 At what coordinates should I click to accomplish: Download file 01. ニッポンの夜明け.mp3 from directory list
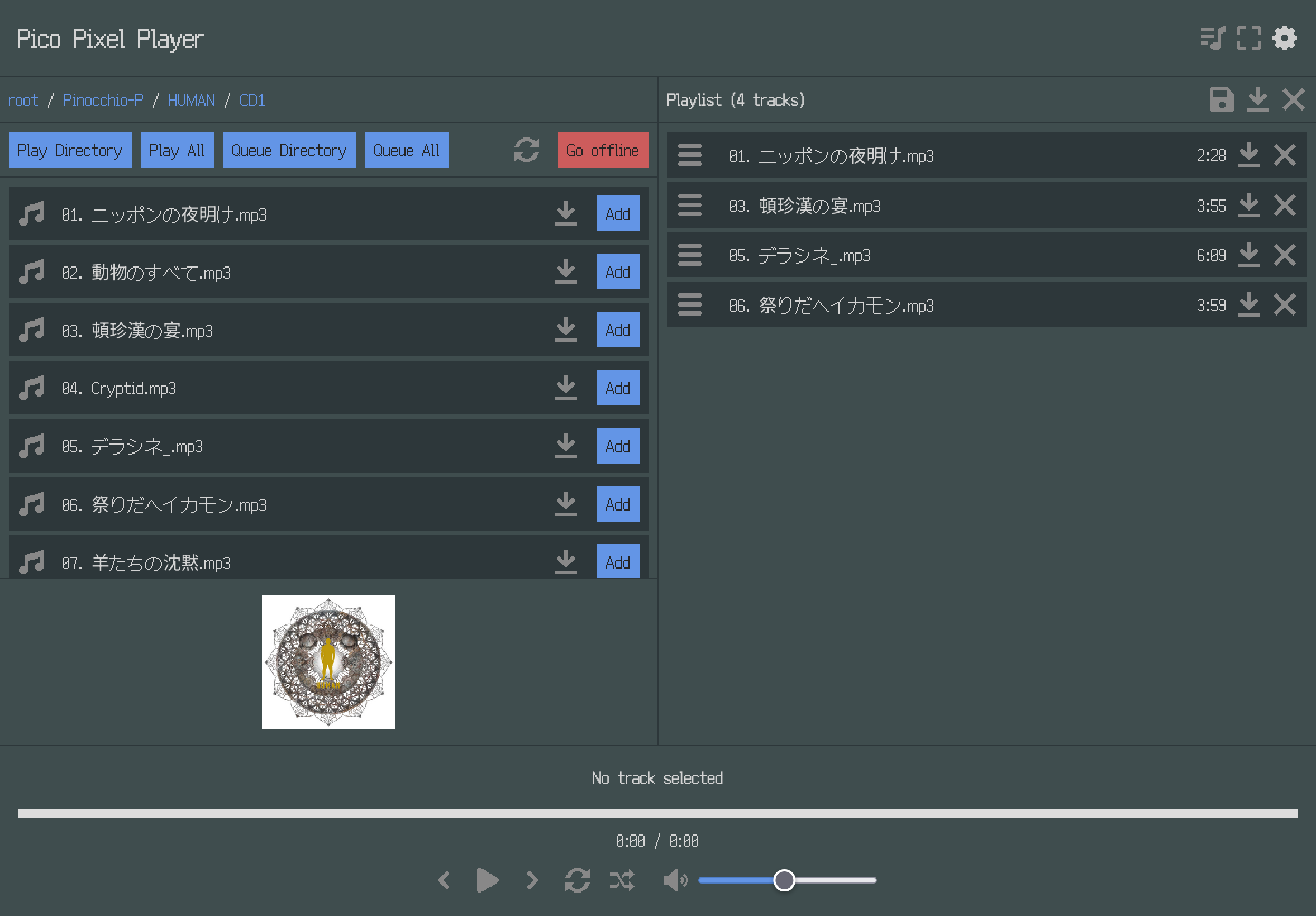(566, 214)
